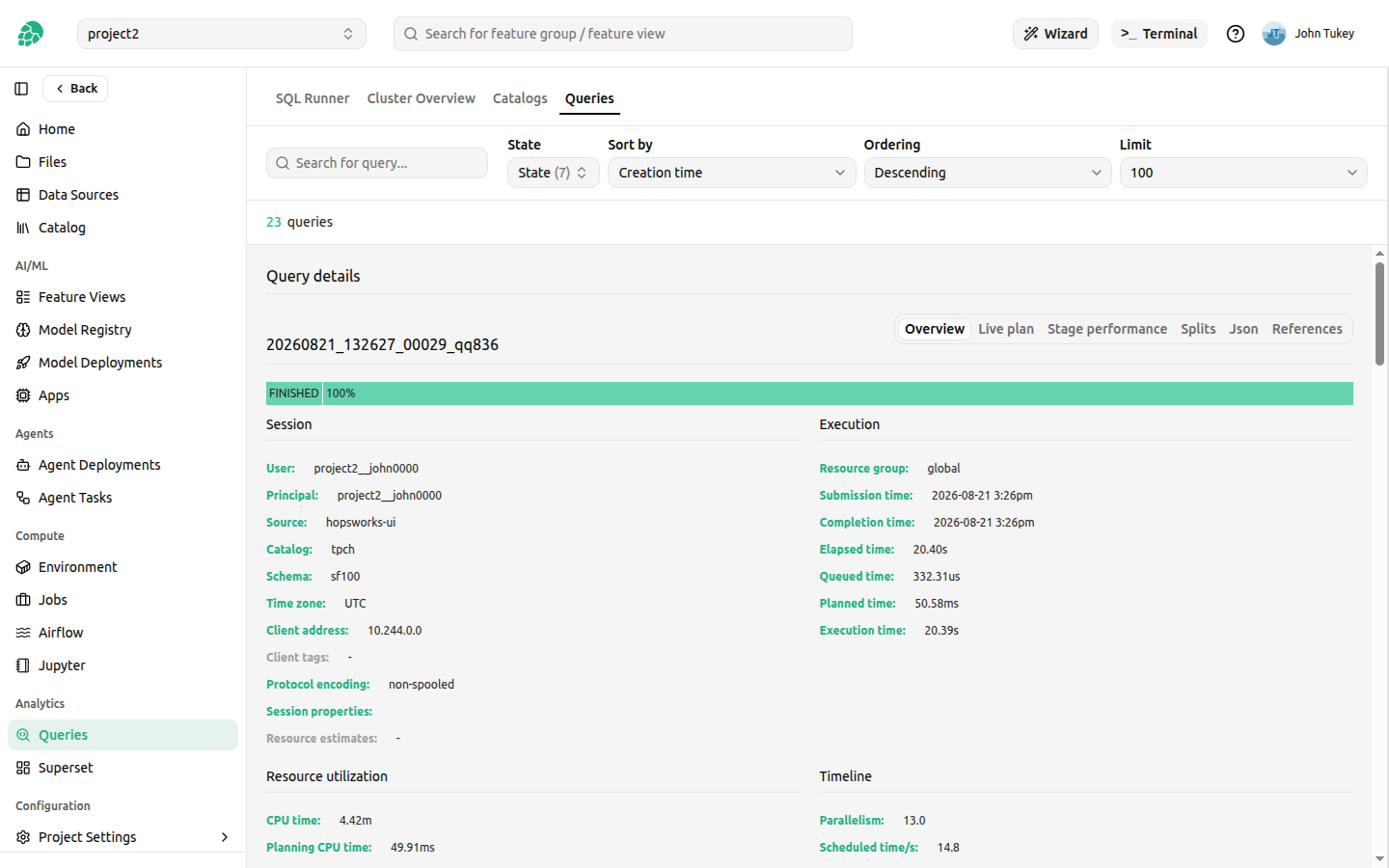The width and height of the screenshot is (1389, 868).
Task: Switch to the Cluster Overview tab
Action: click(x=422, y=98)
